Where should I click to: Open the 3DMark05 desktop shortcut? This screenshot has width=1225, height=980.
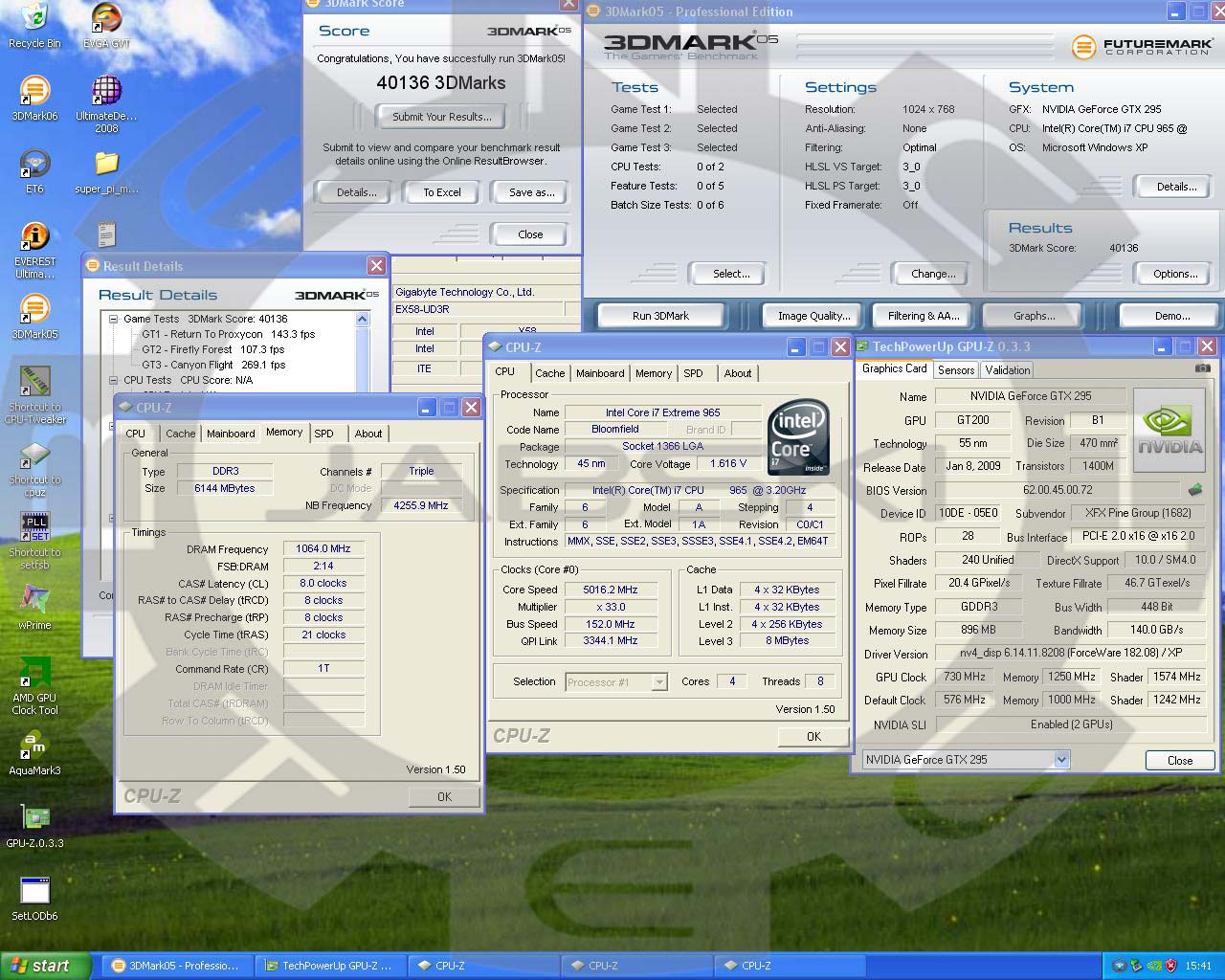click(x=34, y=317)
